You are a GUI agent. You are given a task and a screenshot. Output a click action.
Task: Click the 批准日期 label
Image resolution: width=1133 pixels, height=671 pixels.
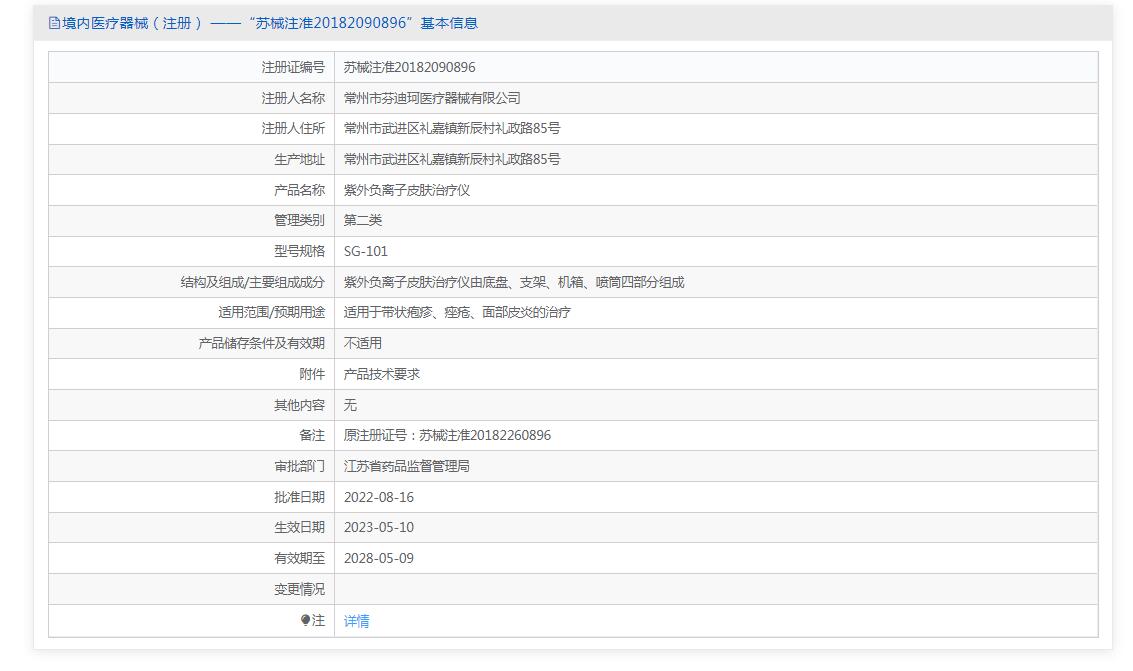300,498
